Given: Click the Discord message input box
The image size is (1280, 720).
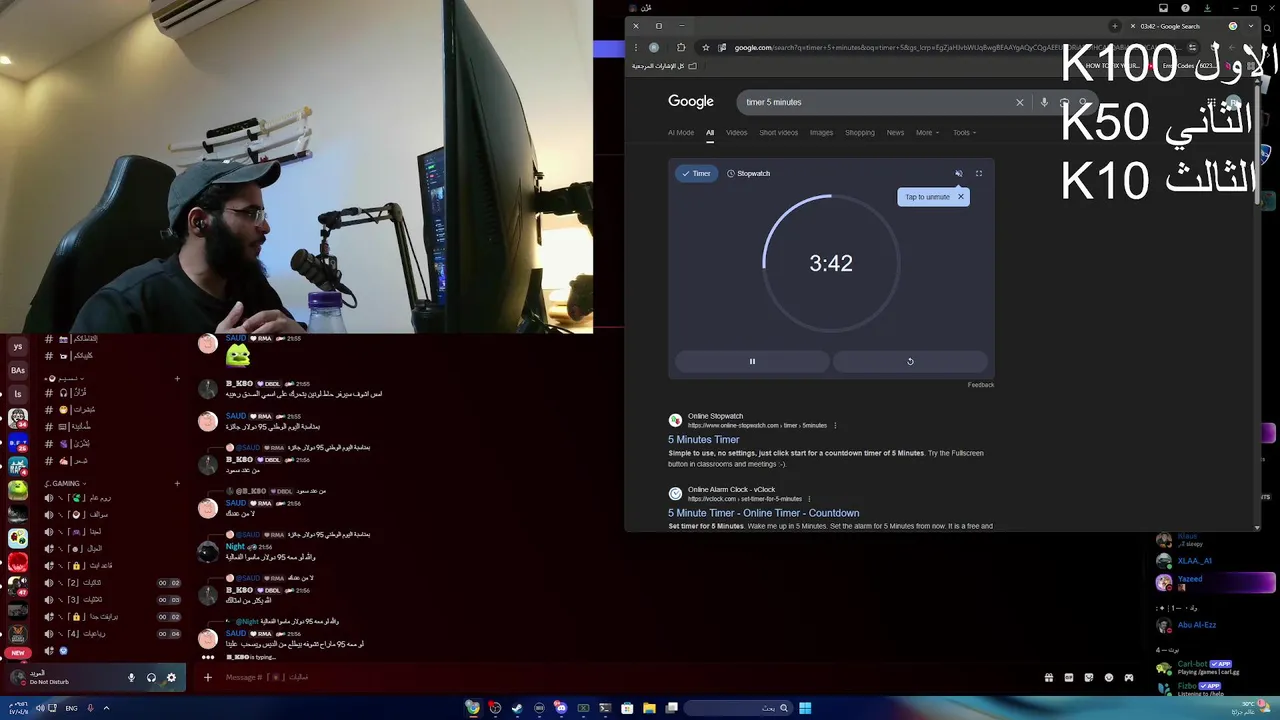Looking at the screenshot, I should pos(620,677).
